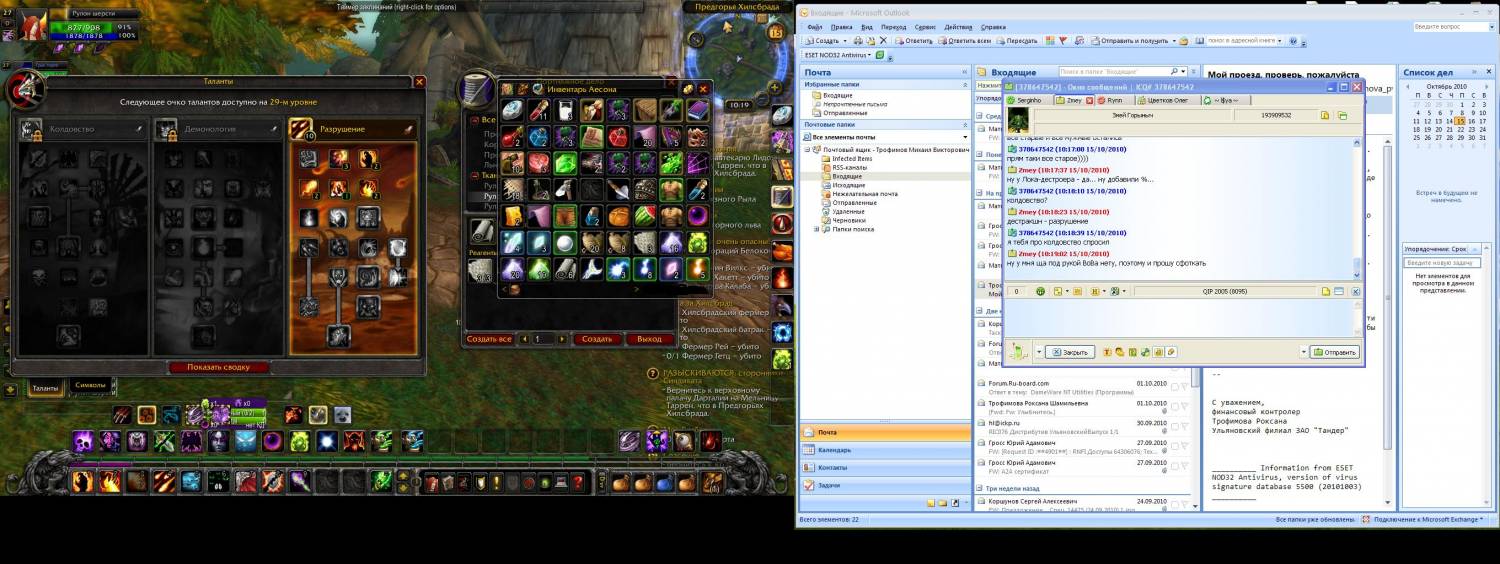Image resolution: width=1500 pixels, height=564 pixels.
Task: Switch to Символы tab in talents window
Action: coord(90,385)
